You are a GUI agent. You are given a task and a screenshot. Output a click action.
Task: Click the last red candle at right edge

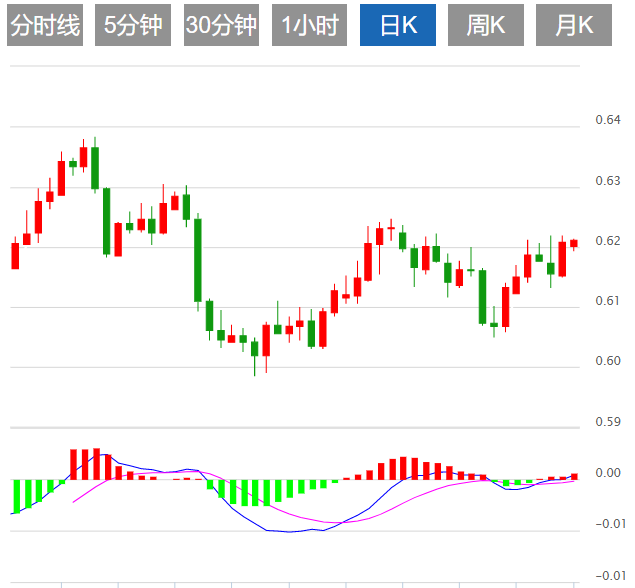point(574,244)
